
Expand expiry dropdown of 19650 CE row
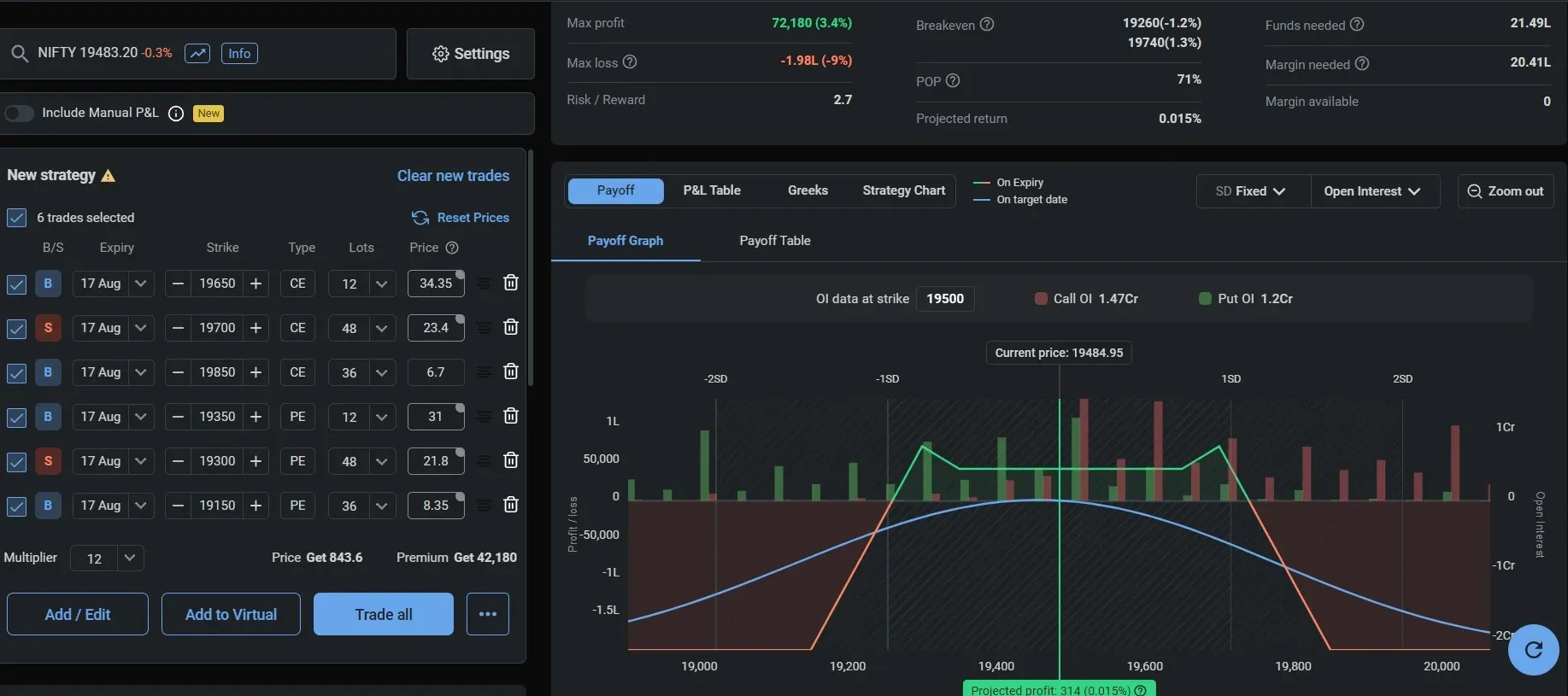pyautogui.click(x=141, y=284)
